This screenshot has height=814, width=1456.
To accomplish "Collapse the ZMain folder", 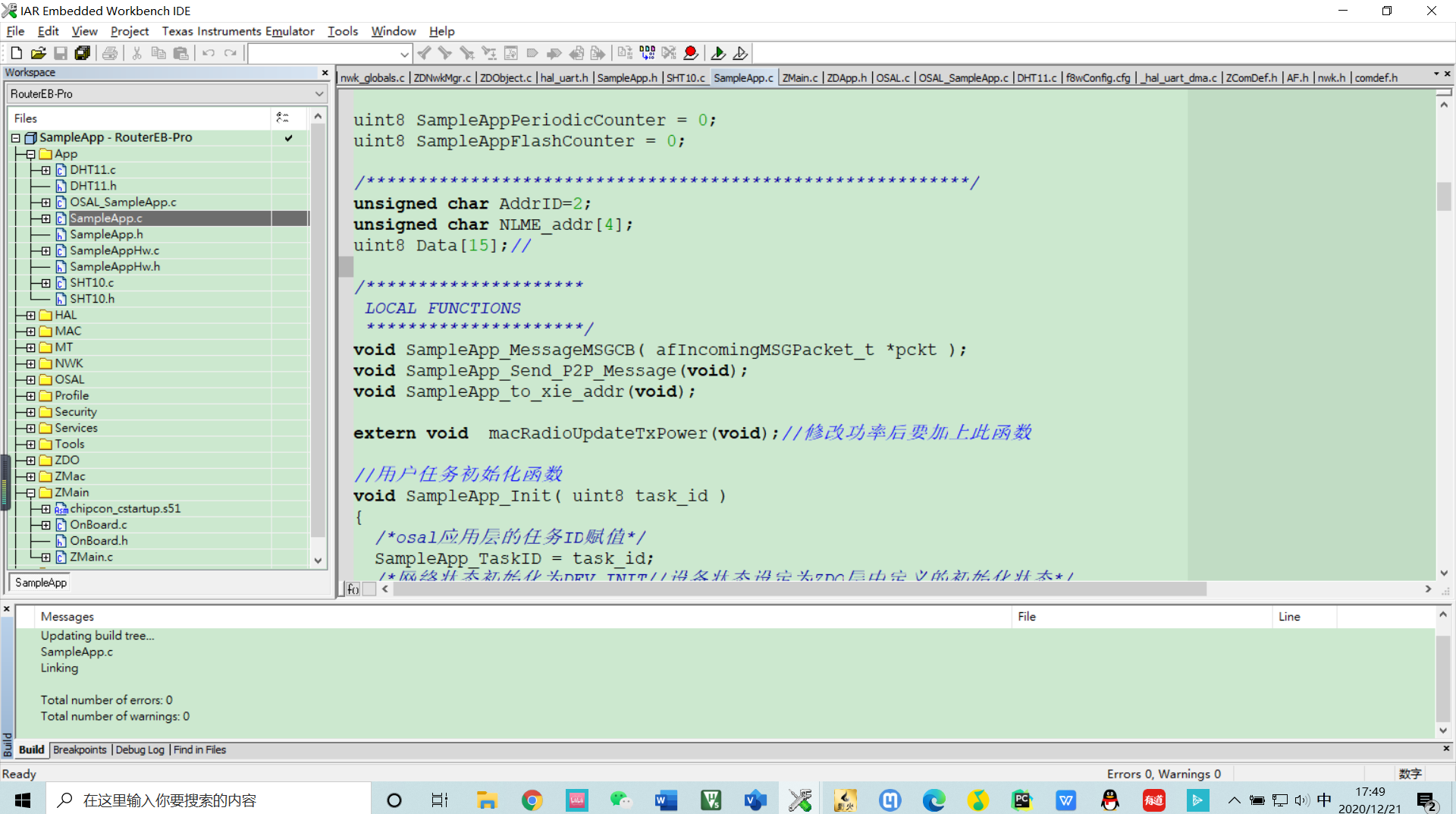I will (30, 493).
